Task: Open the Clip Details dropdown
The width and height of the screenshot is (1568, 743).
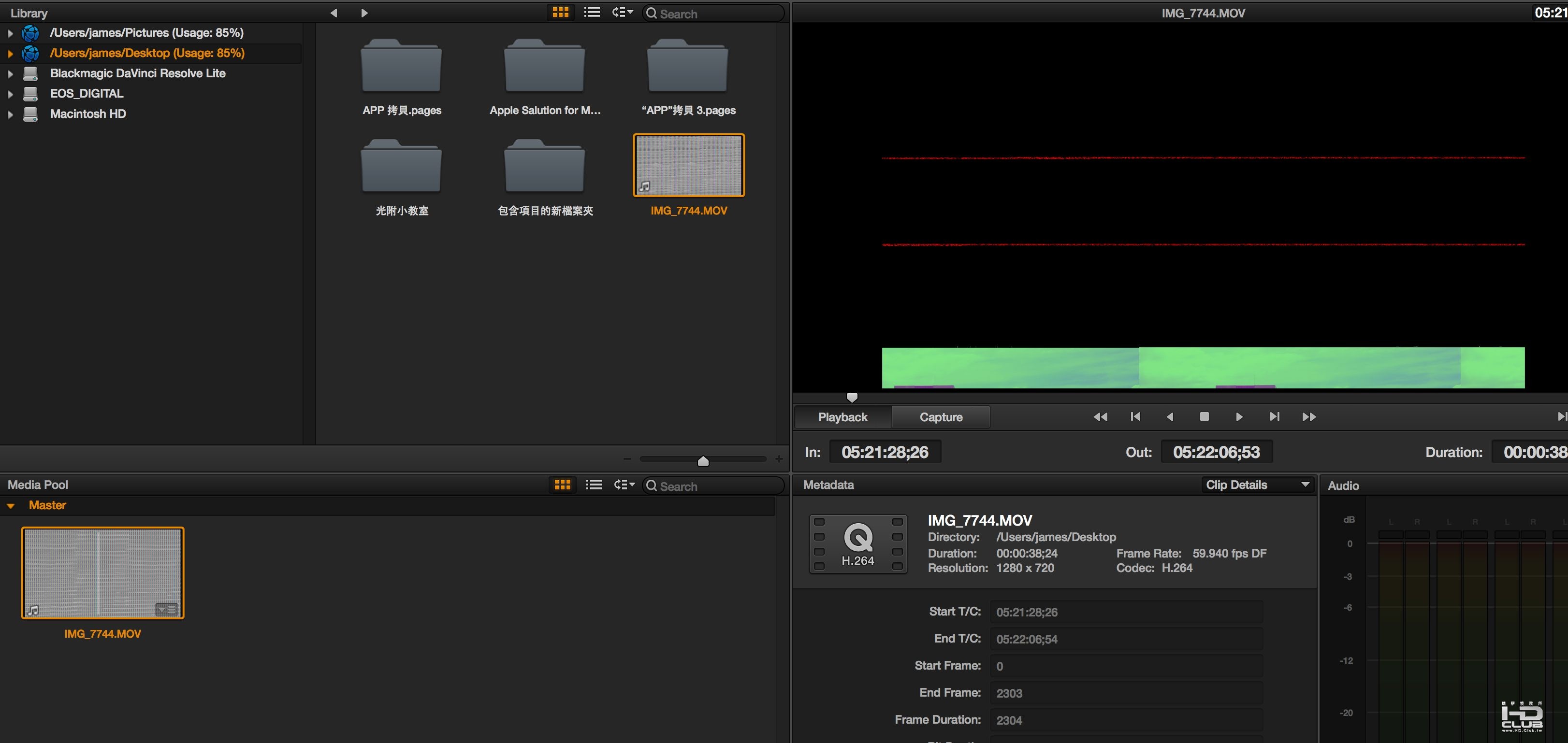Action: (1258, 485)
